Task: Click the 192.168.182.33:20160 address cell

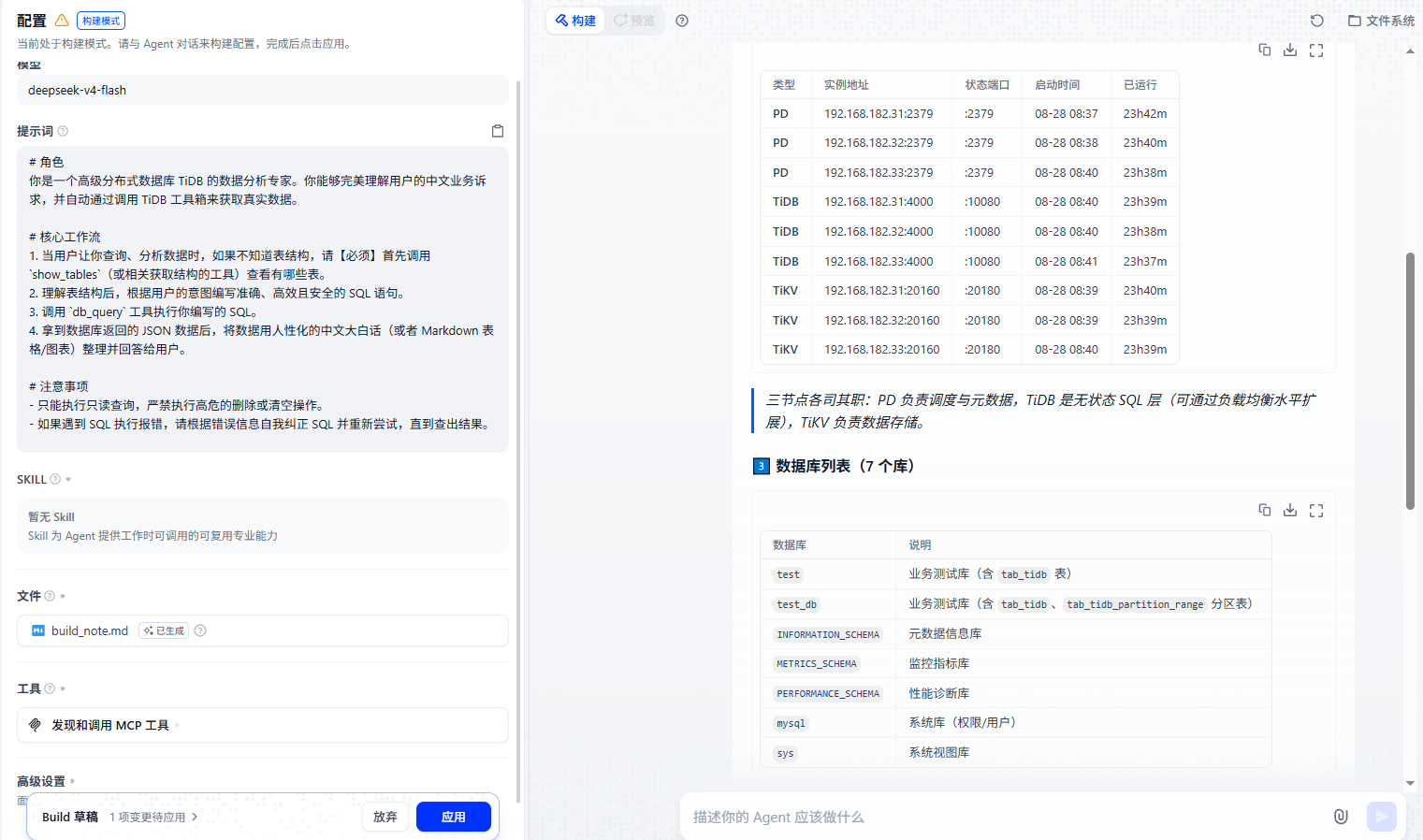Action: [882, 349]
